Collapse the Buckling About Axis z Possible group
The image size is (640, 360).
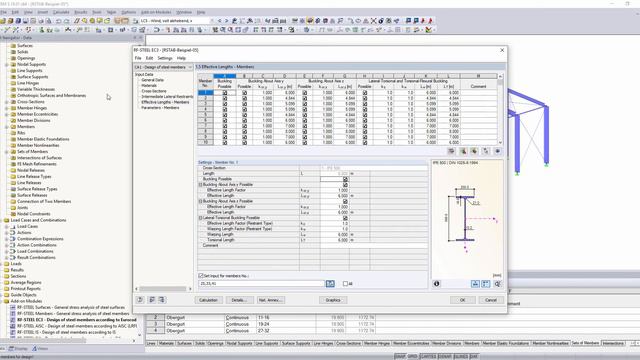pyautogui.click(x=200, y=202)
